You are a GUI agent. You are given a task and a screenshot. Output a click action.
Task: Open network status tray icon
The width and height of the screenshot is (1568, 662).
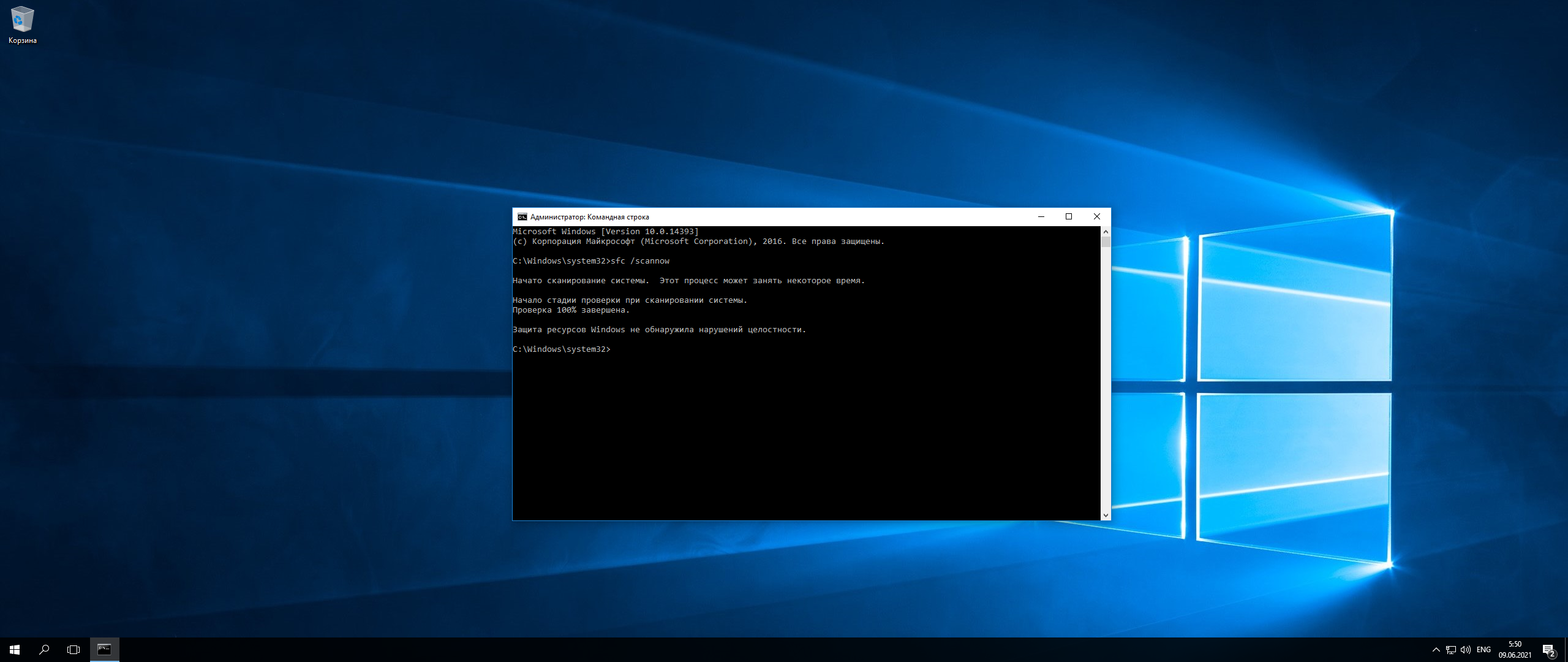click(x=1451, y=650)
